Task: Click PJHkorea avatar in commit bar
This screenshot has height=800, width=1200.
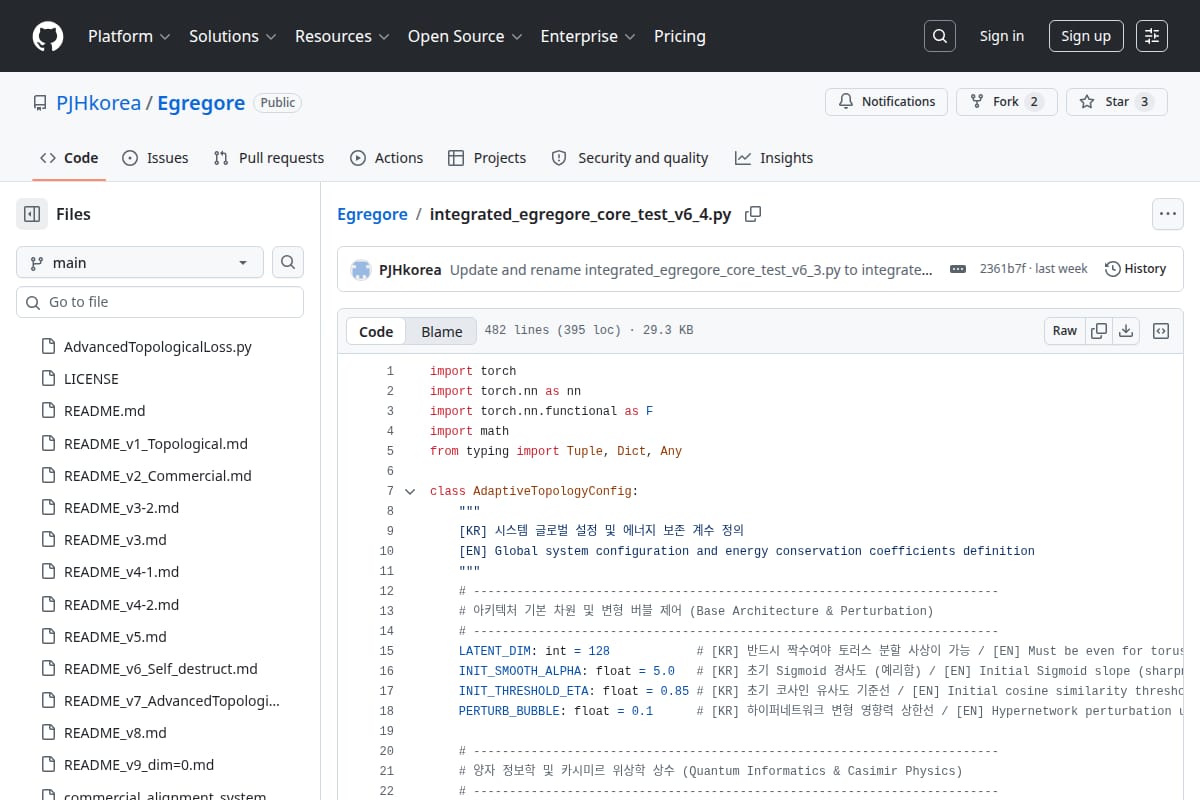Action: [x=361, y=269]
